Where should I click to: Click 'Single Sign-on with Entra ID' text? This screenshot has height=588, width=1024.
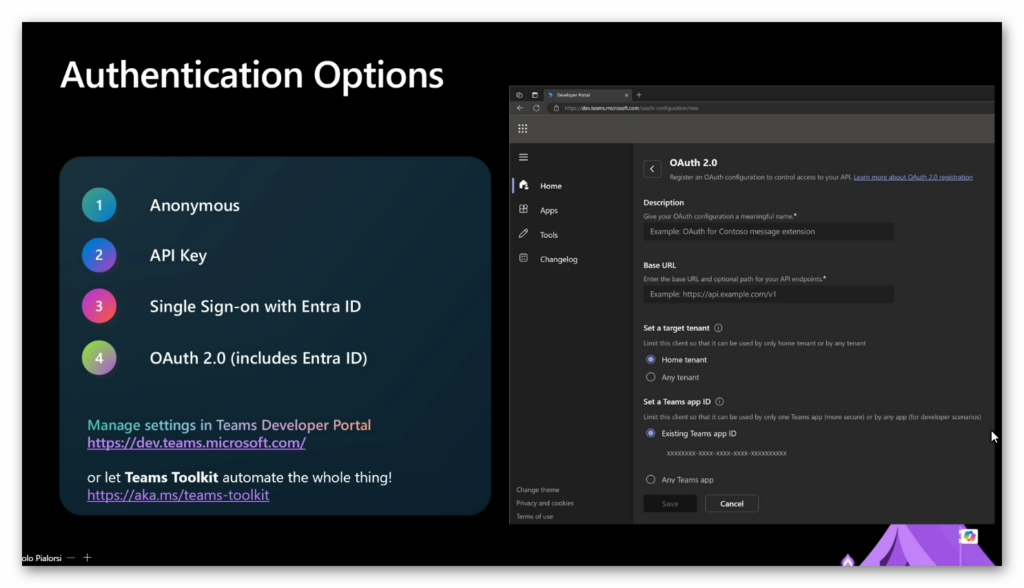[x=255, y=306]
